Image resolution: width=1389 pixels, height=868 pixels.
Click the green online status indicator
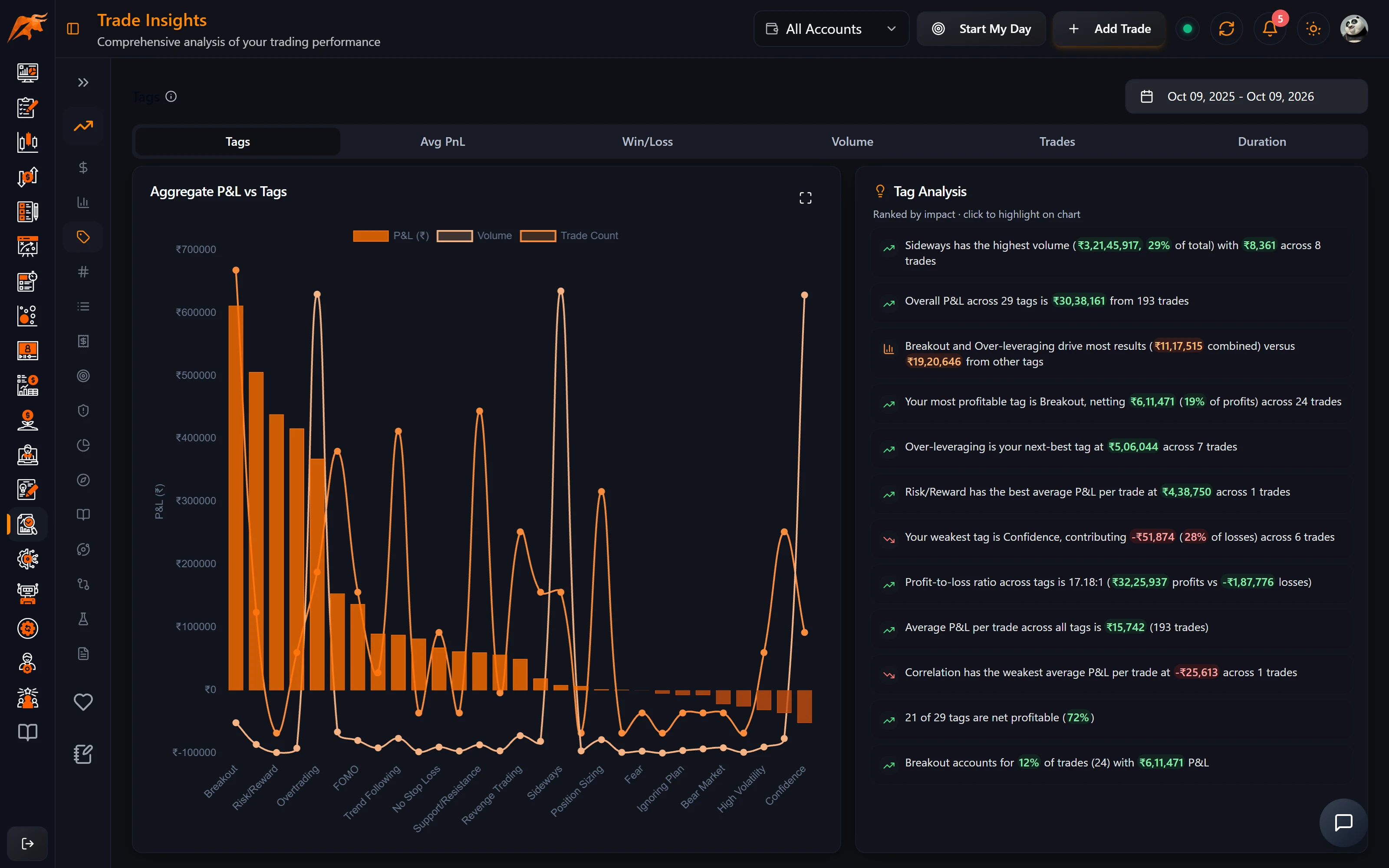click(1188, 29)
